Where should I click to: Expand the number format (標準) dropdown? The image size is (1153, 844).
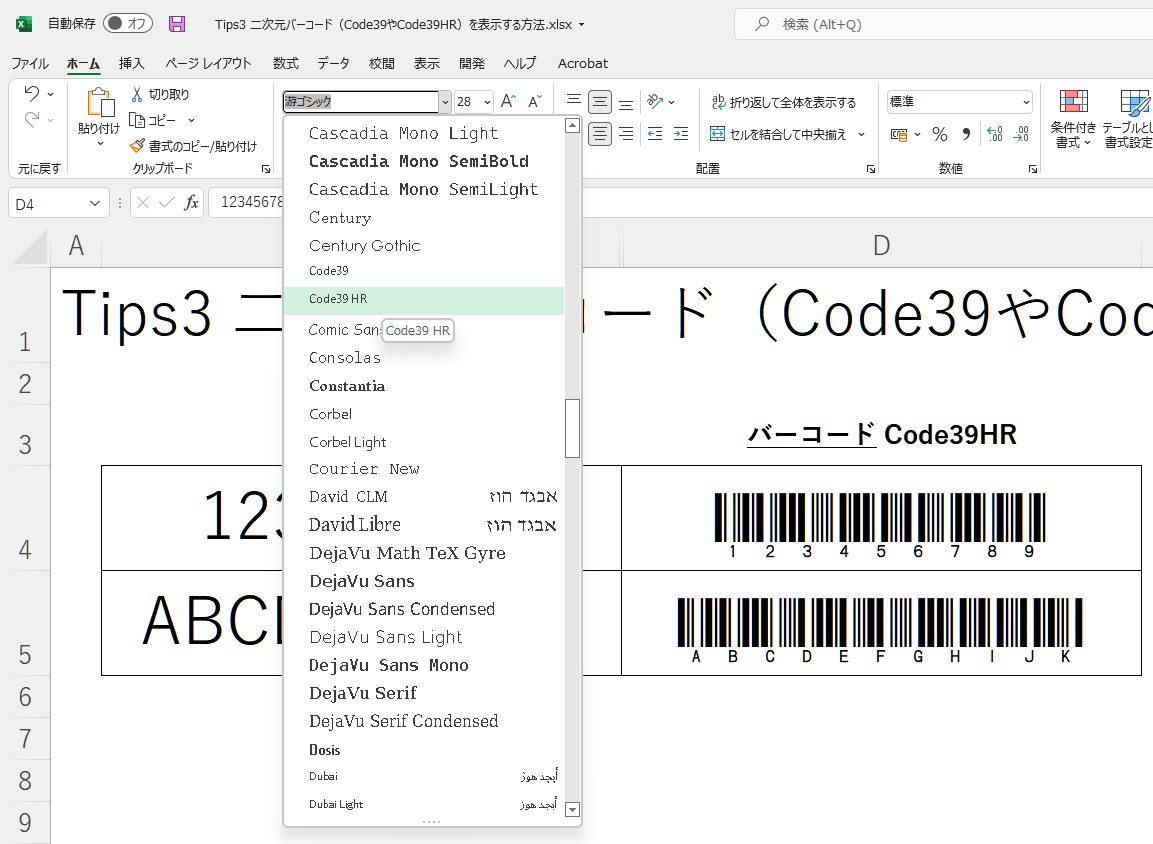coord(1026,102)
